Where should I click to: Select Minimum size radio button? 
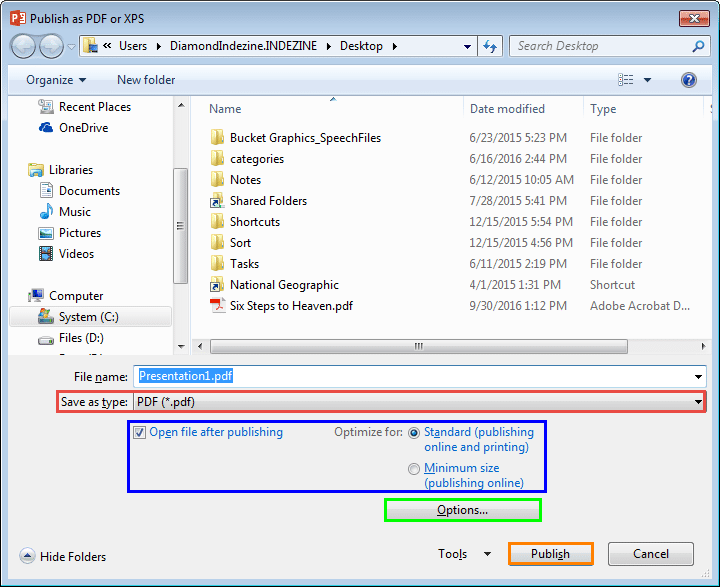(414, 468)
